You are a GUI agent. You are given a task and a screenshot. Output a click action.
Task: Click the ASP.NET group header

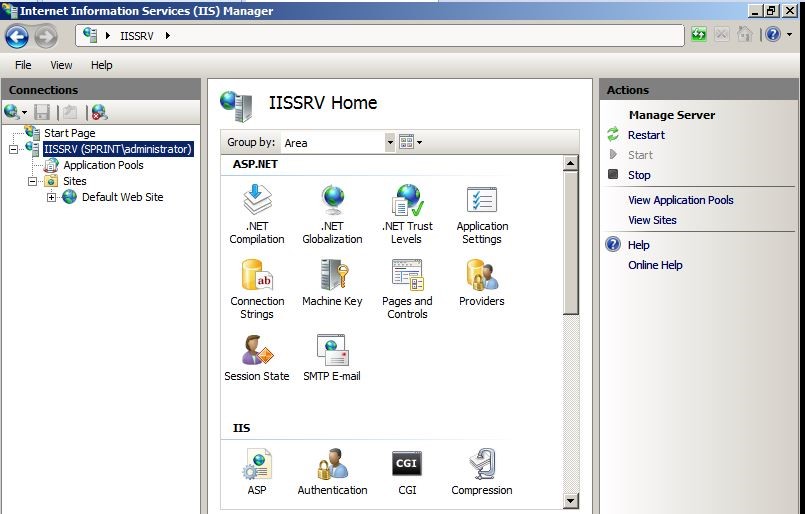point(255,164)
